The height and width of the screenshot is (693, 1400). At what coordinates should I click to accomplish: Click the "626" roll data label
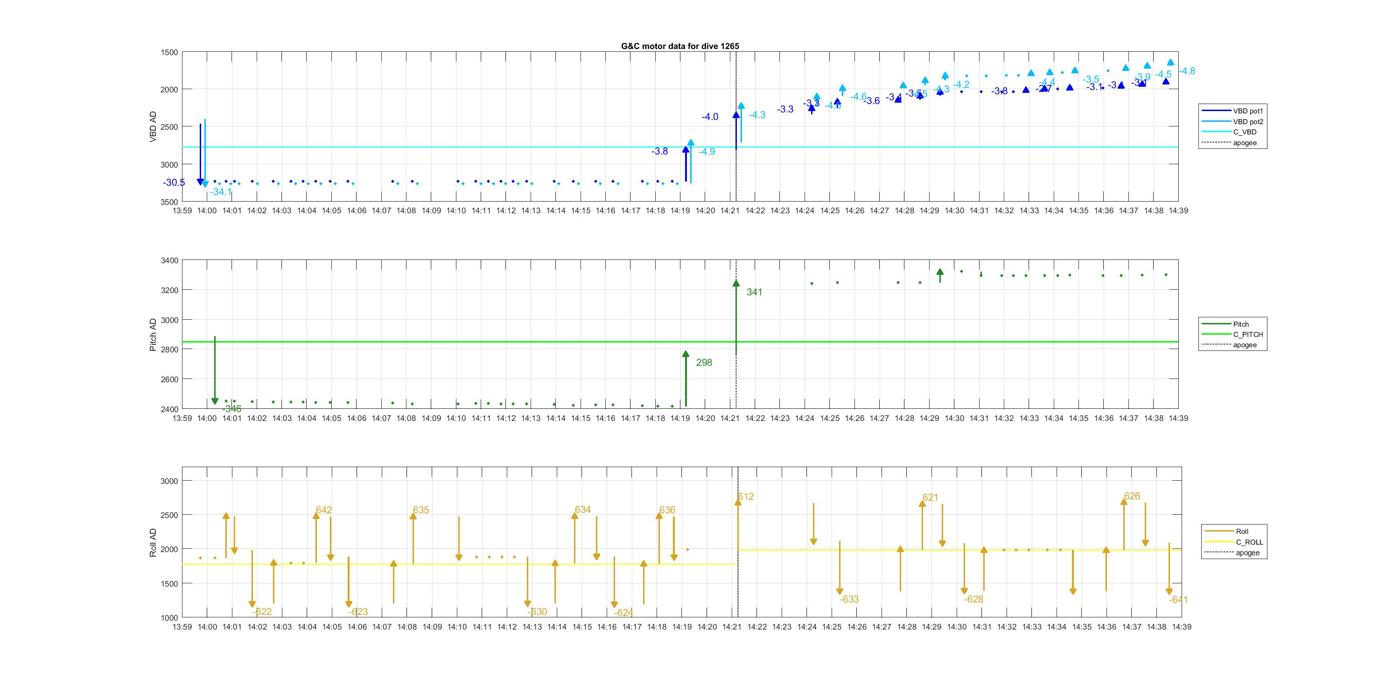tap(1132, 496)
